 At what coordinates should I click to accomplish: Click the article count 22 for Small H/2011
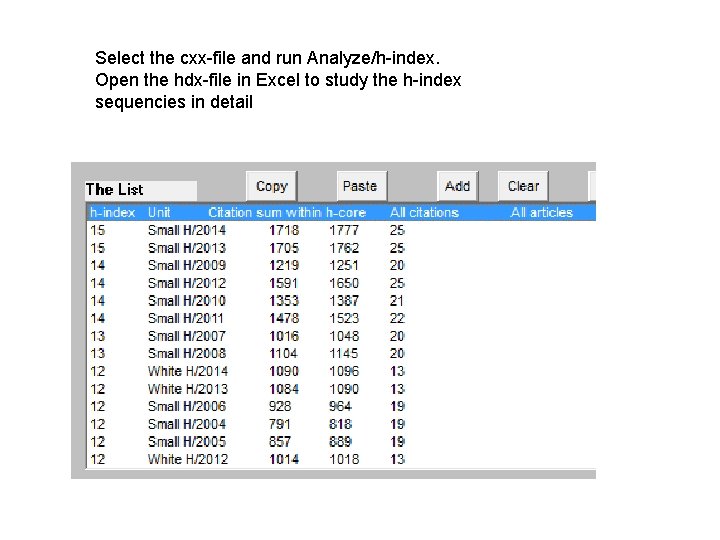point(397,318)
